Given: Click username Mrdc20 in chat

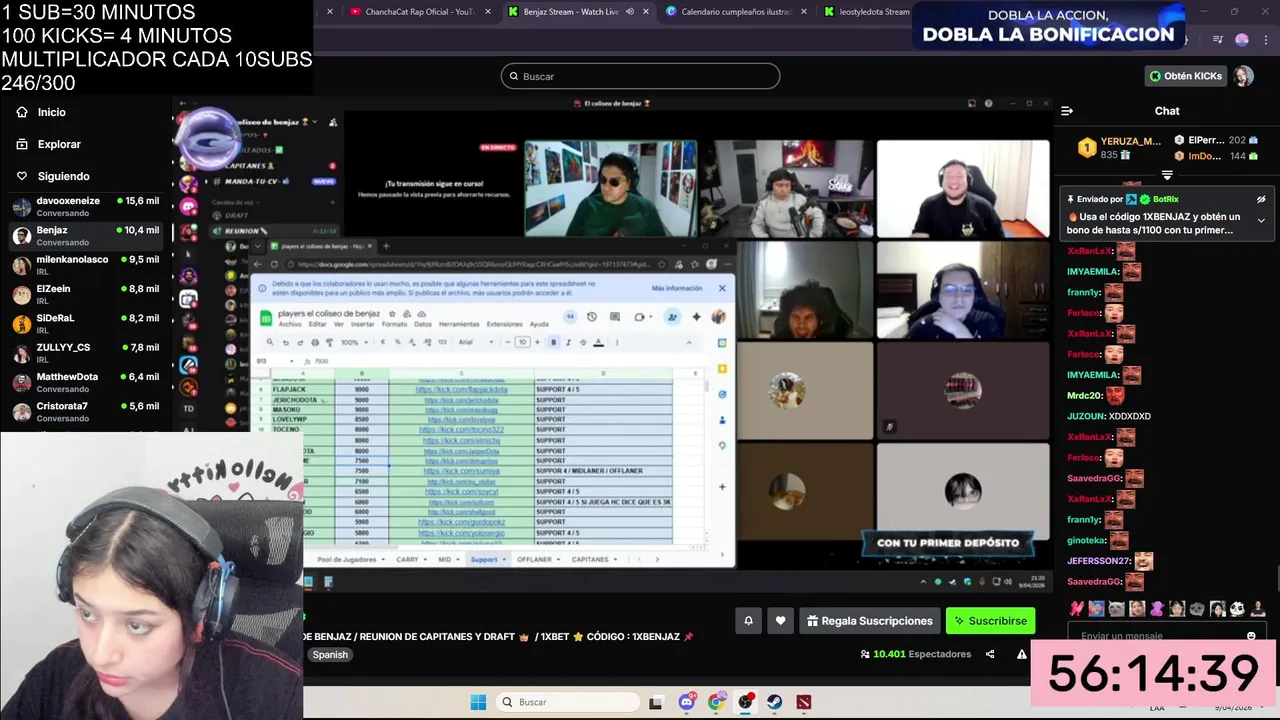Looking at the screenshot, I should tap(1085, 396).
